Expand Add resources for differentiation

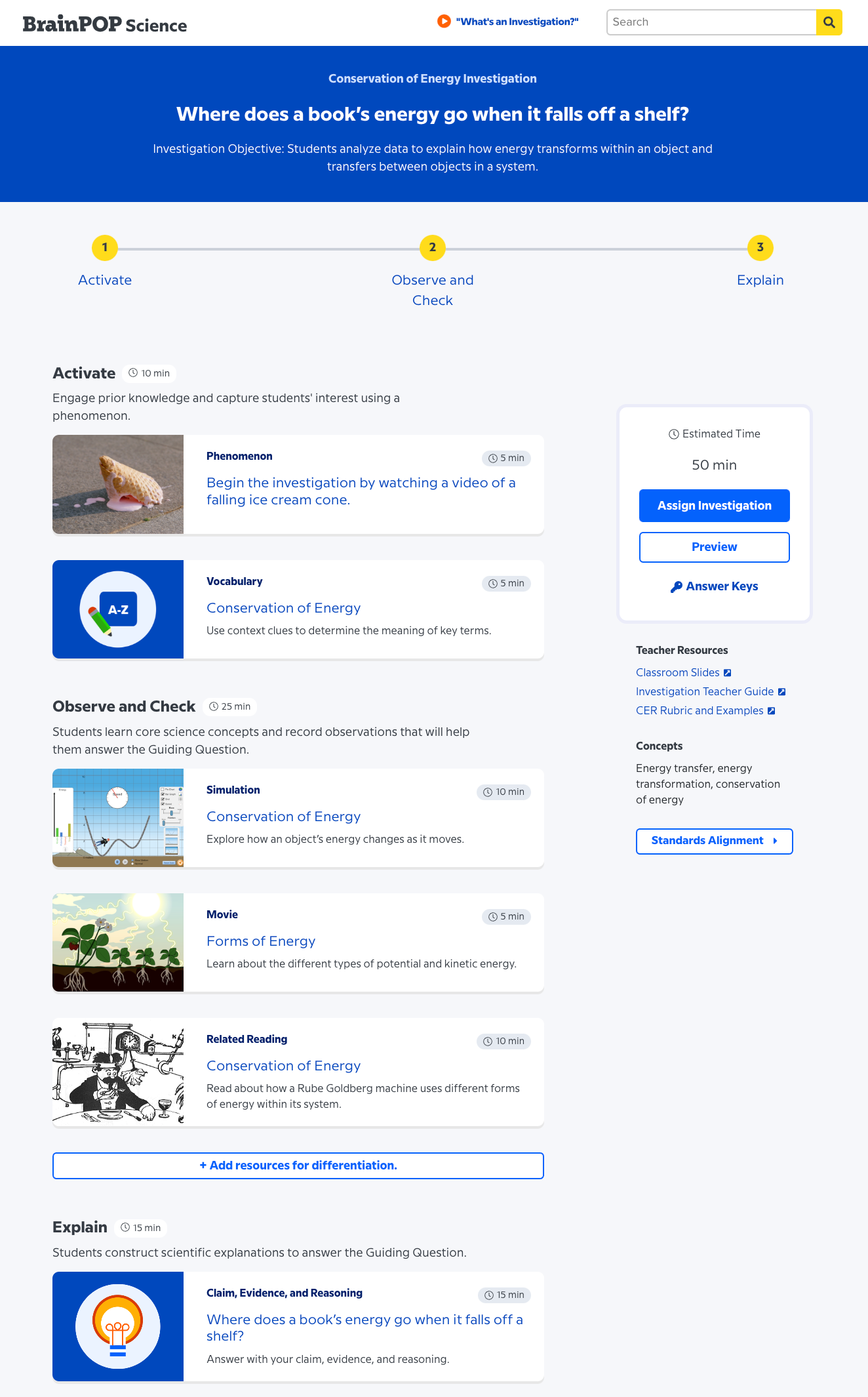298,1165
